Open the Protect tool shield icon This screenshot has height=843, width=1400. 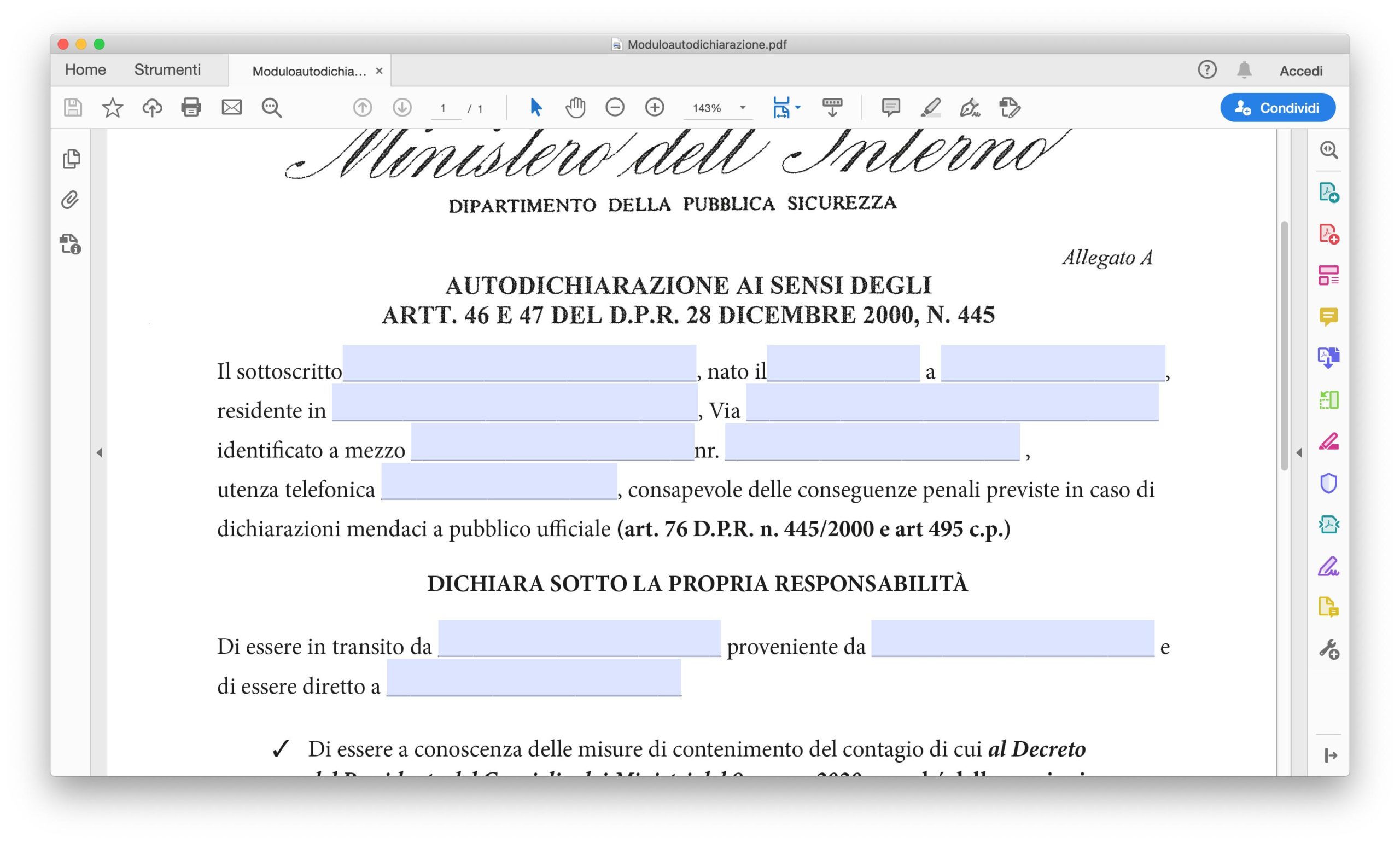(1329, 483)
